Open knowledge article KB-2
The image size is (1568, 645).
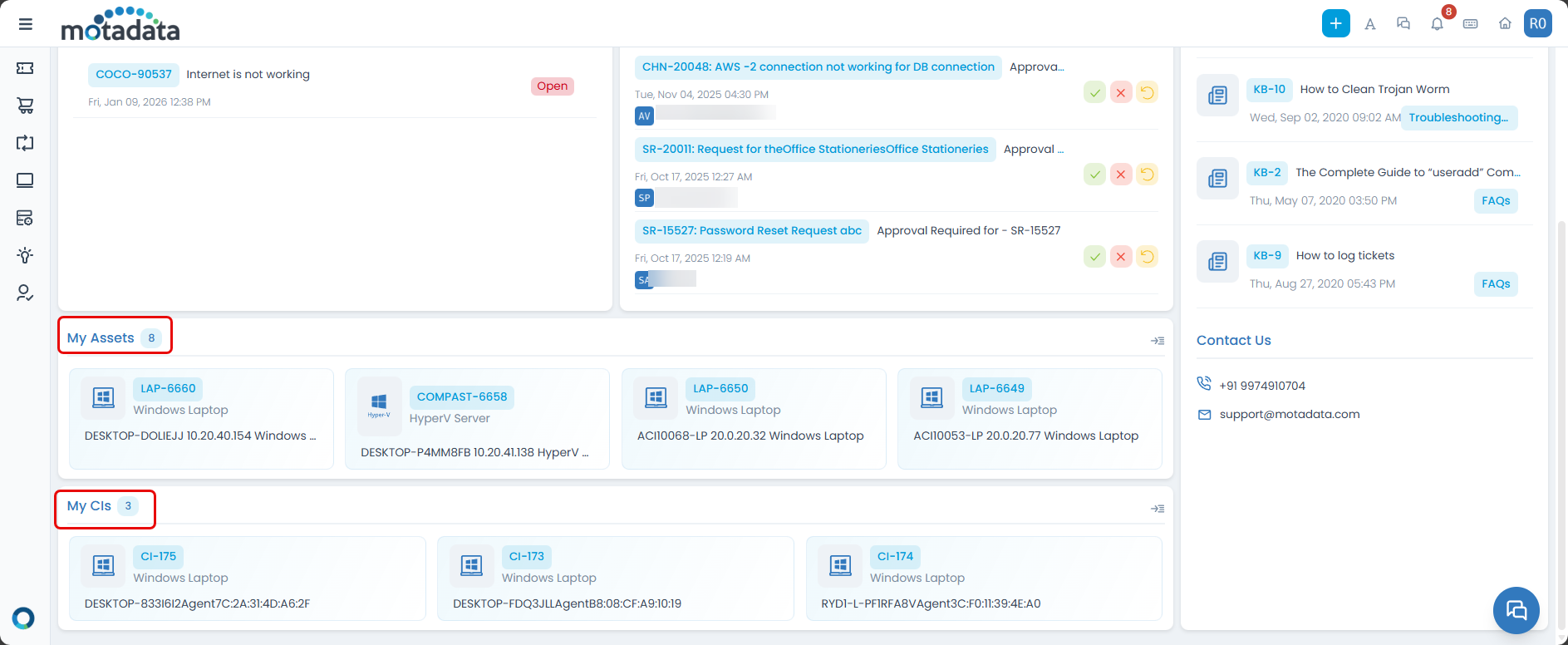coord(1267,173)
